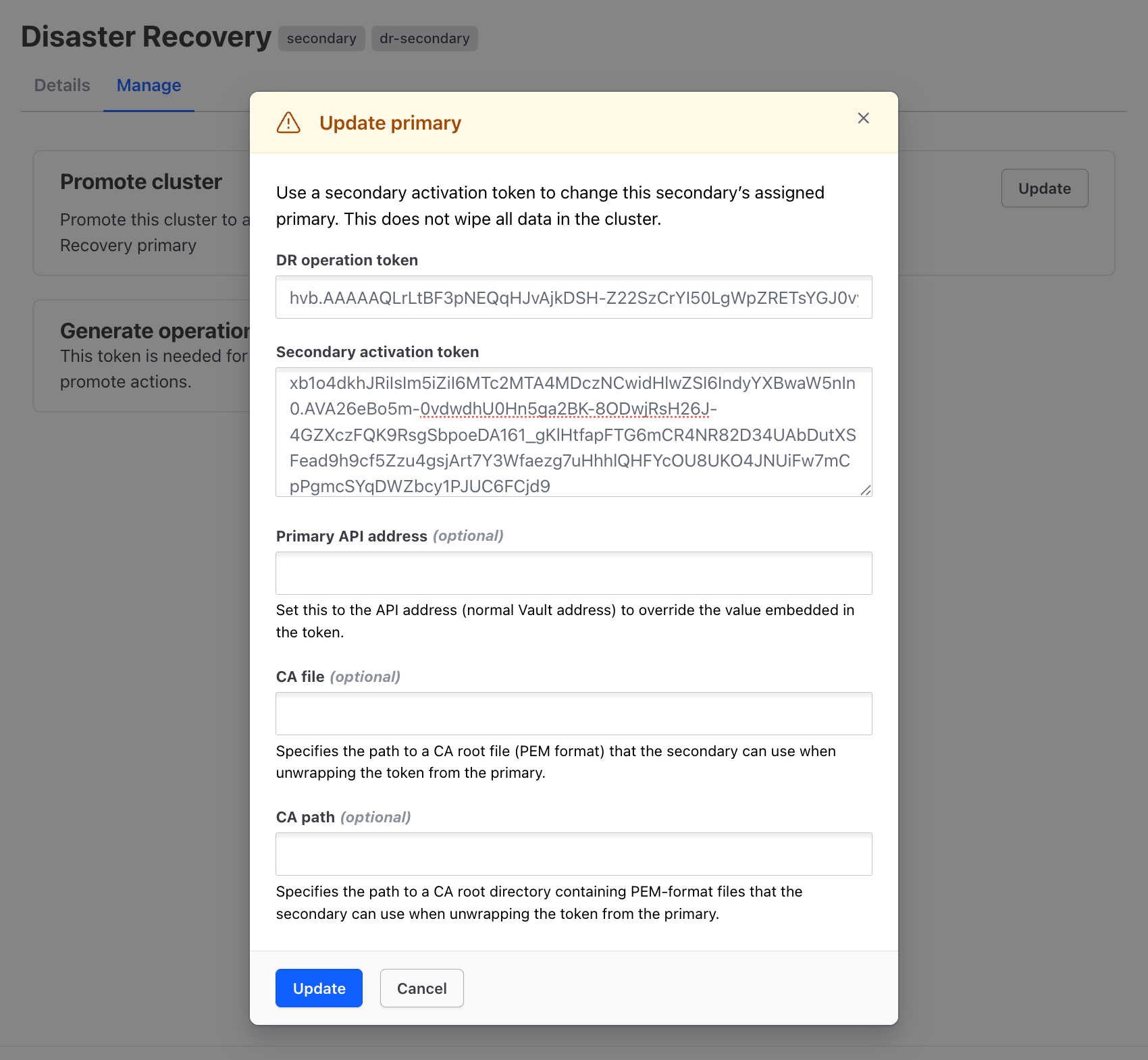
Task: Switch to the Manage tab
Action: pyautogui.click(x=149, y=85)
